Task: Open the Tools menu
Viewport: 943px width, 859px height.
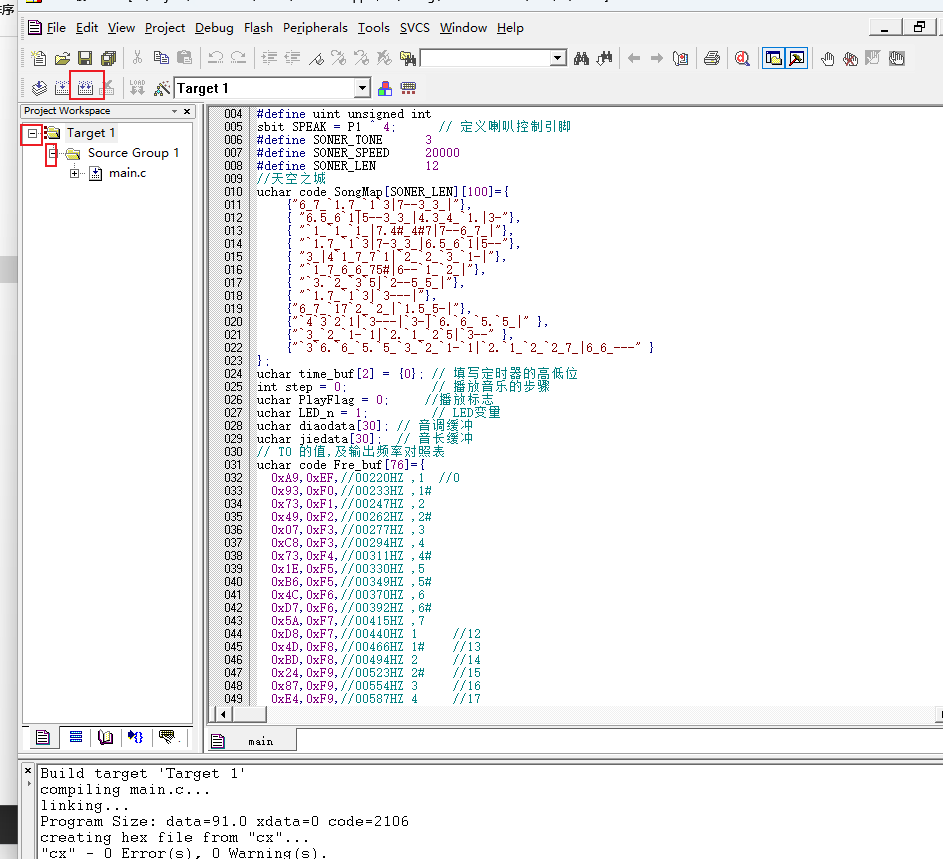Action: (373, 28)
